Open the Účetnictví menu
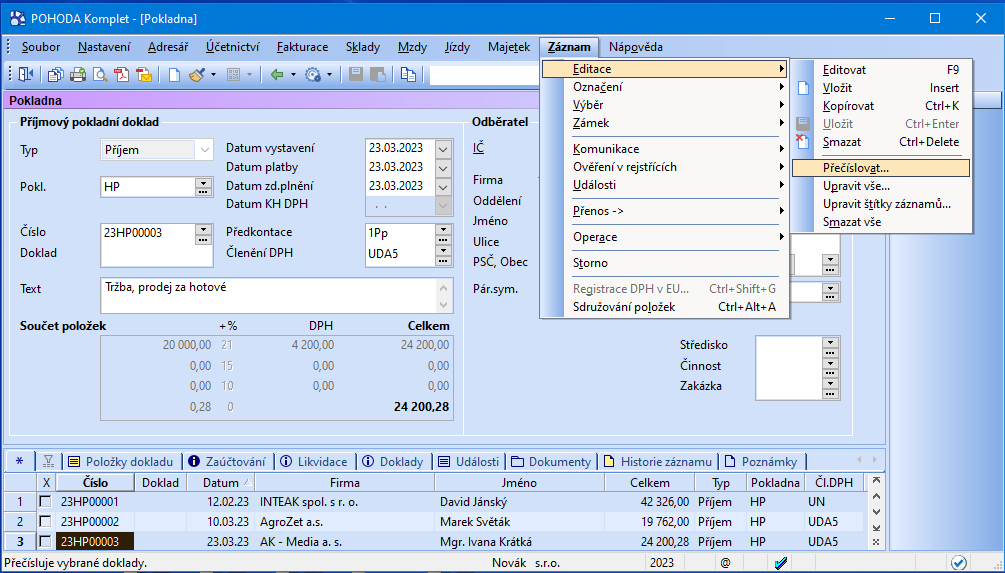This screenshot has width=1005, height=573. 233,47
